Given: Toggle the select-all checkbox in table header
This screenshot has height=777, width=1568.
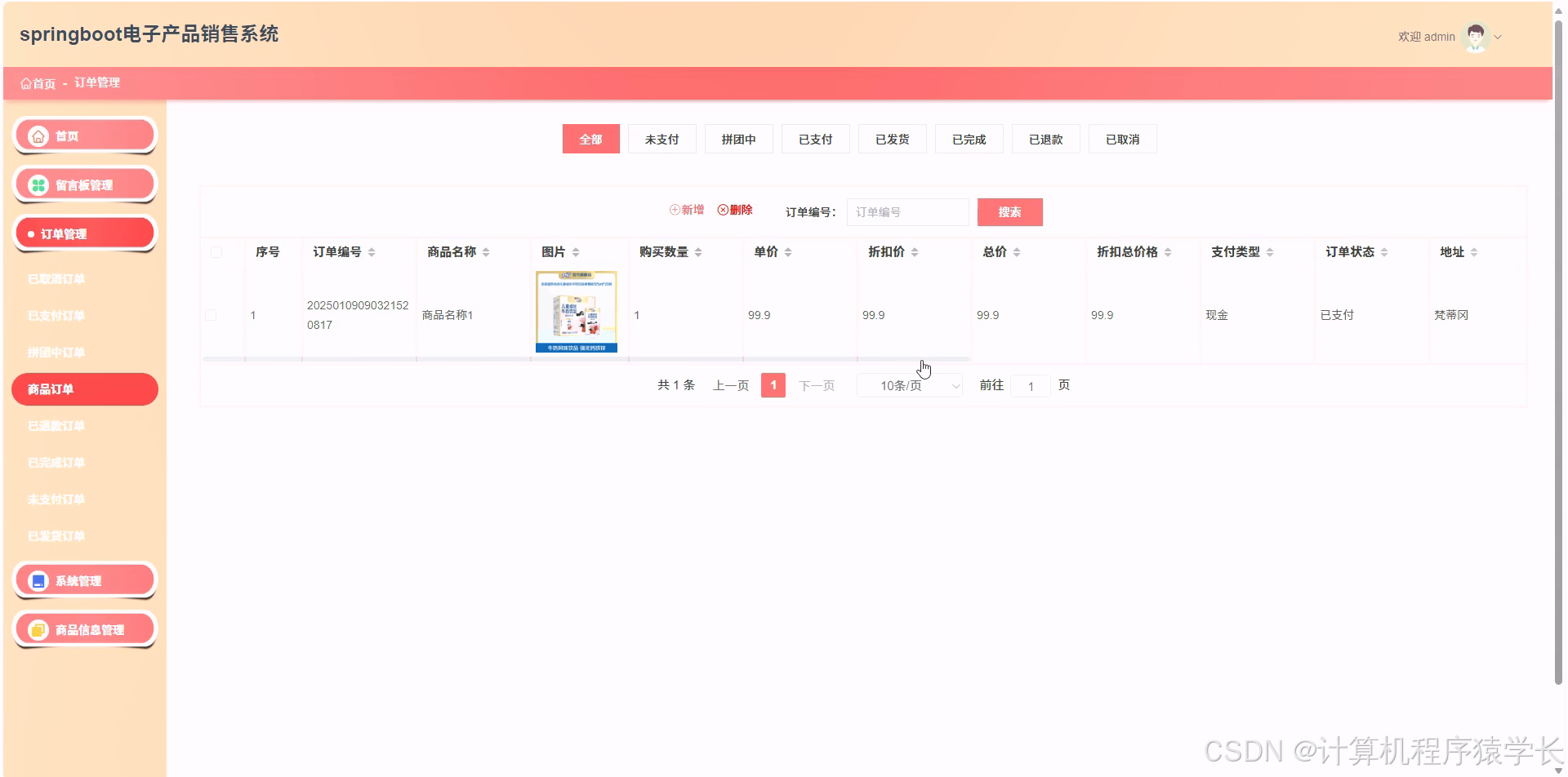Looking at the screenshot, I should (x=216, y=252).
